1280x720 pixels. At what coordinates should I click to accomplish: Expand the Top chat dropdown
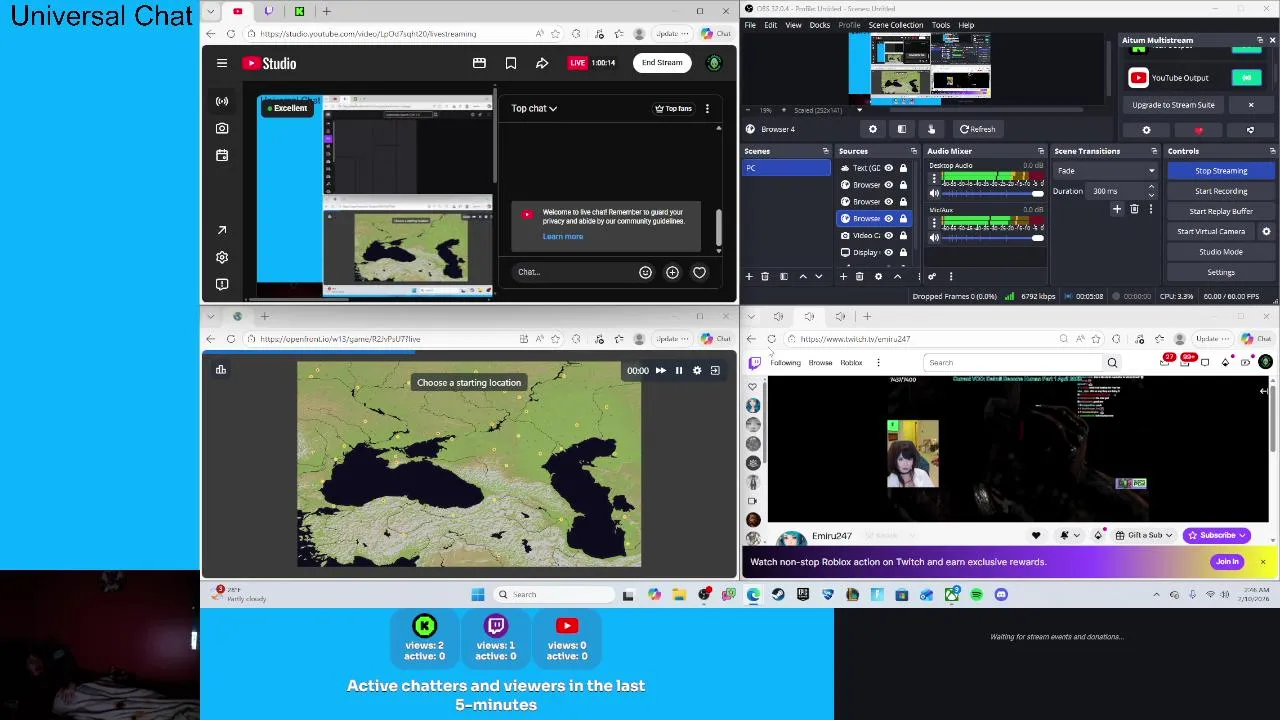[x=534, y=108]
